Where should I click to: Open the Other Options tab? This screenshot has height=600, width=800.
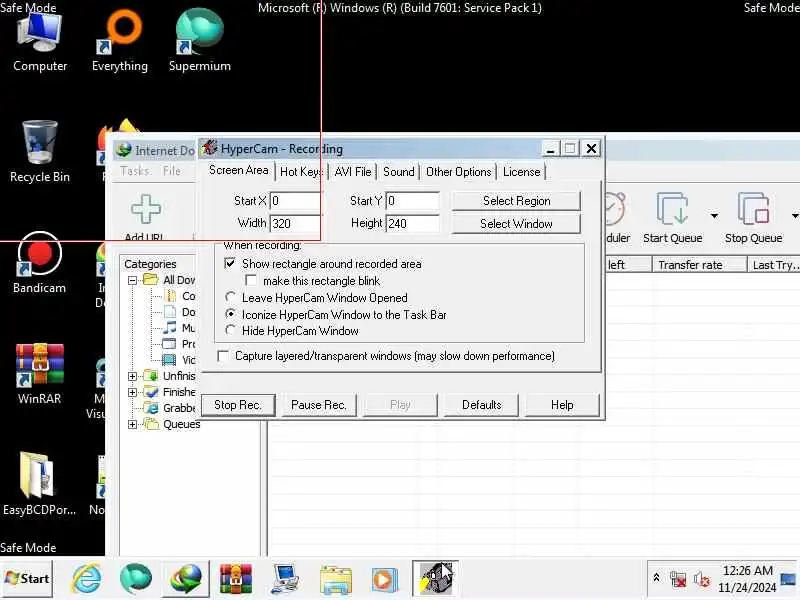coord(458,172)
